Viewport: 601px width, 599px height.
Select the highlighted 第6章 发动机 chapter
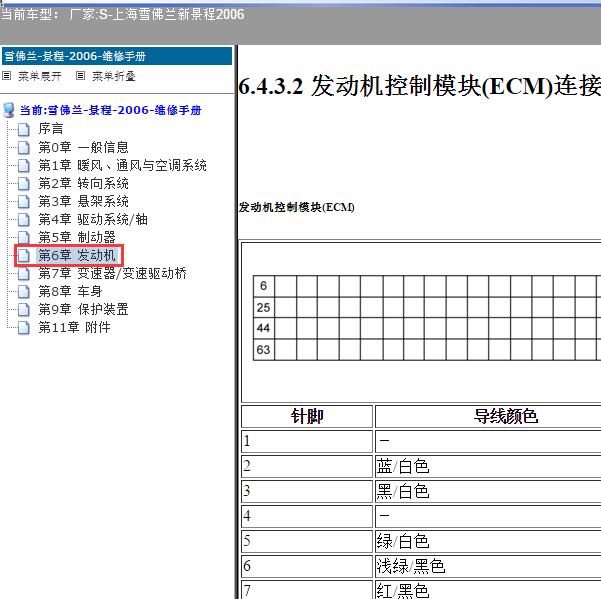[77, 255]
